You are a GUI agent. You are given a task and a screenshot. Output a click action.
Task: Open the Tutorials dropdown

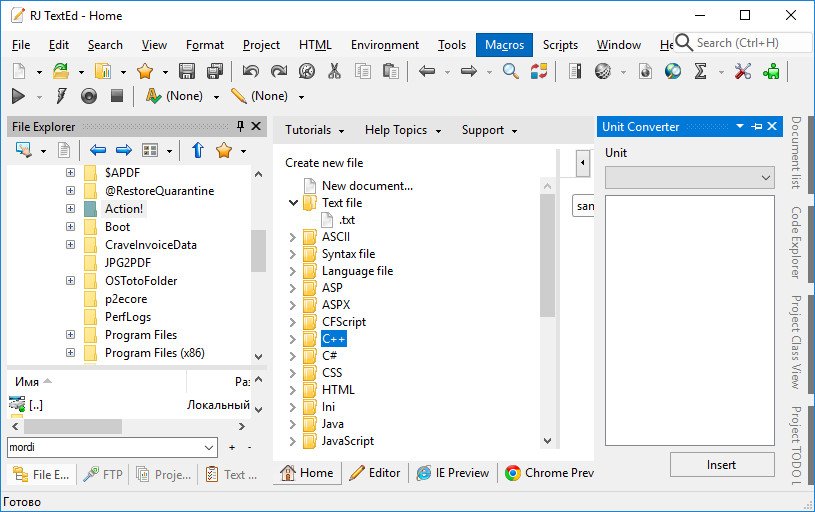[x=314, y=130]
